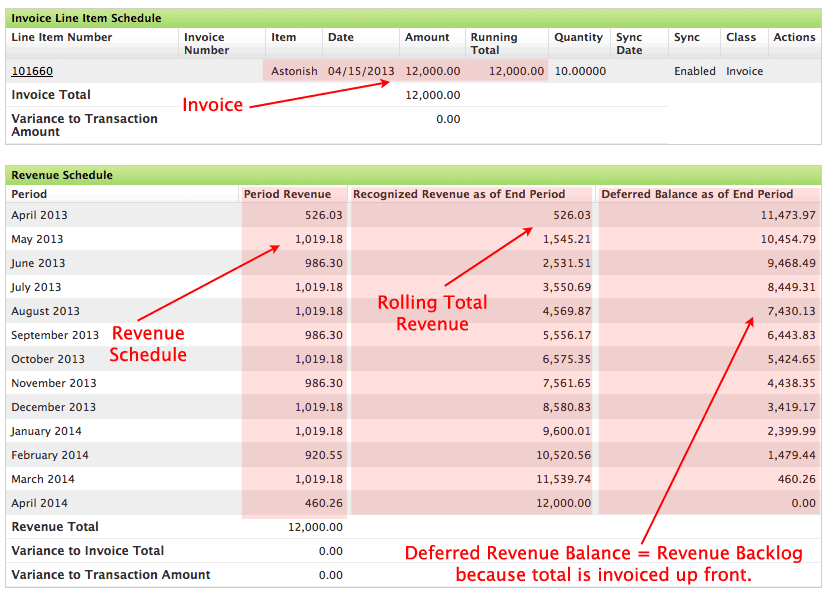This screenshot has height=593, width=830.
Task: Select the January 2014 period row
Action: (413, 431)
